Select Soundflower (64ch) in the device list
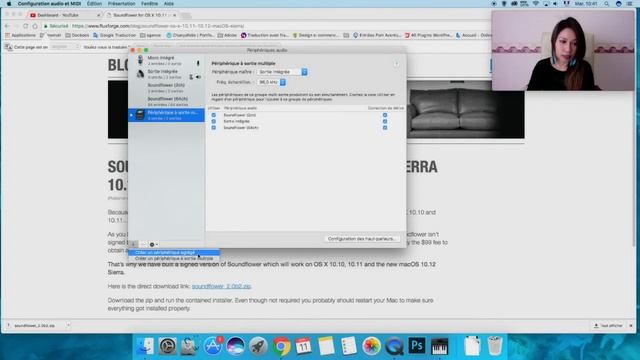Viewport: 640px width, 360px height. 167,101
